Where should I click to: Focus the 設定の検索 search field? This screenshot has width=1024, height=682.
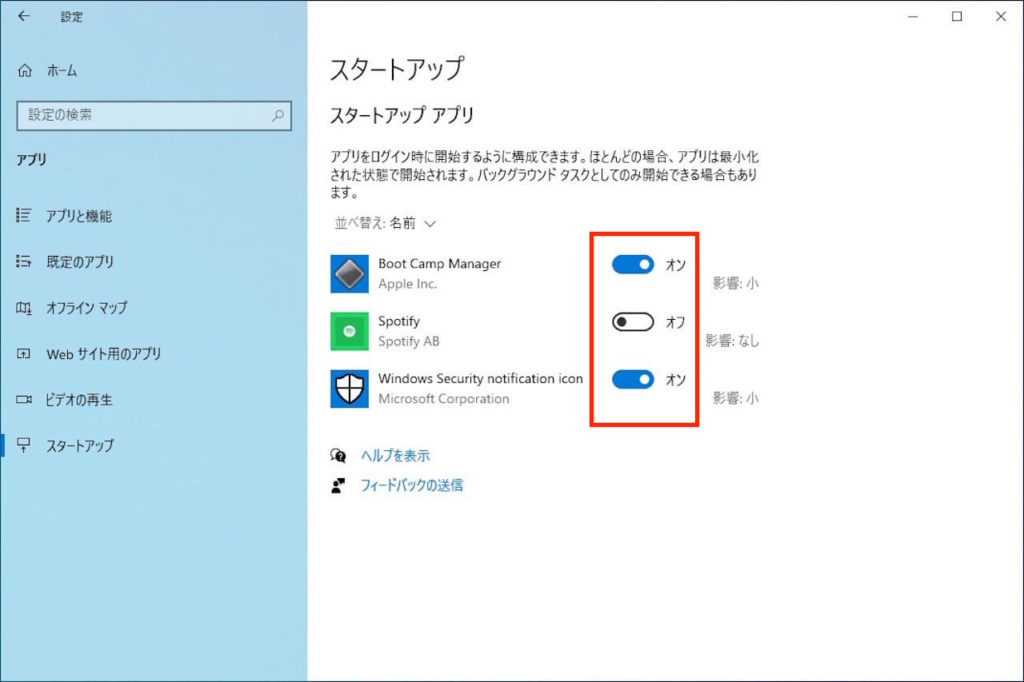tap(154, 116)
